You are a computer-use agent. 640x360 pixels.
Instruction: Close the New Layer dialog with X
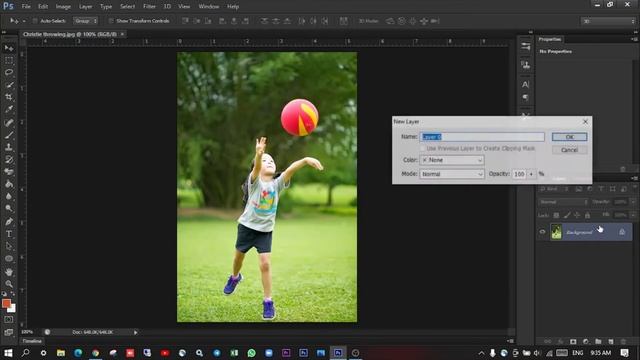click(x=585, y=122)
